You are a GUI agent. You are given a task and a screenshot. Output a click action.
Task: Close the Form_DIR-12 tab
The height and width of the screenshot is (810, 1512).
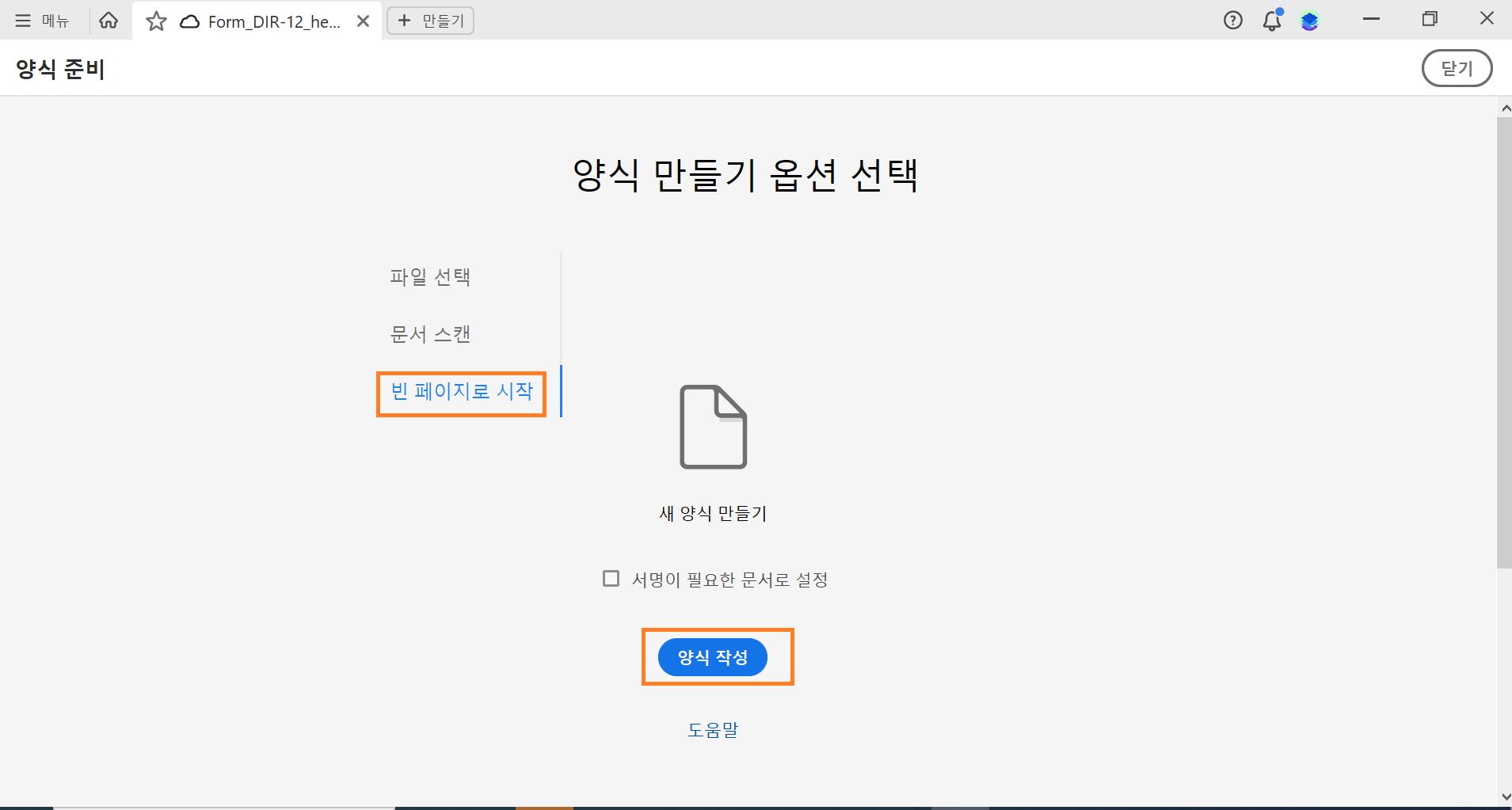pos(364,21)
